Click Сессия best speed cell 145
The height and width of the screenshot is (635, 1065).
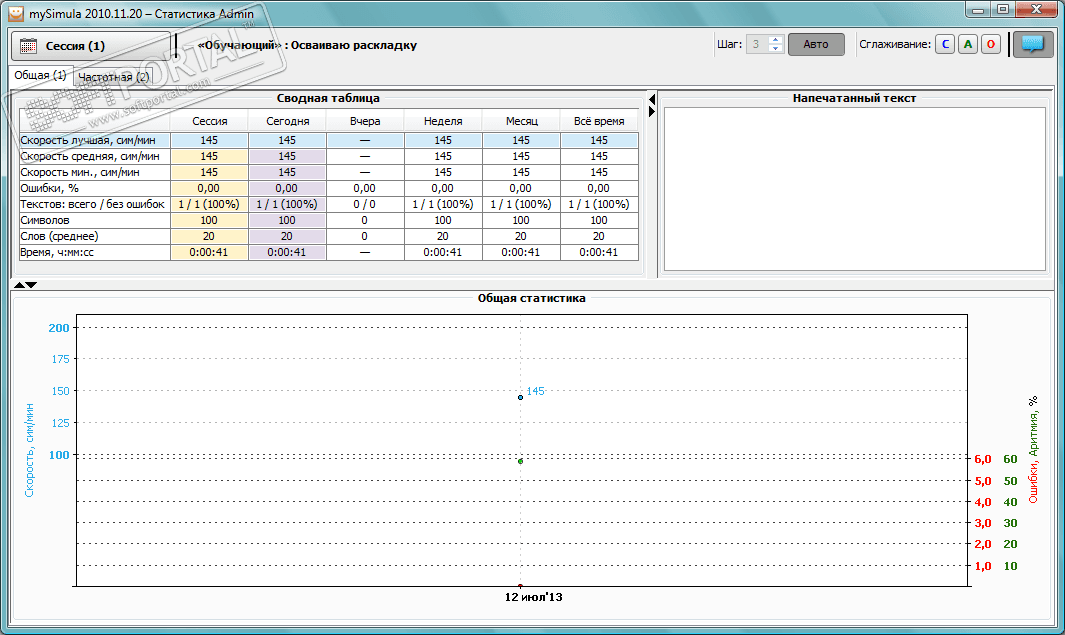209,140
